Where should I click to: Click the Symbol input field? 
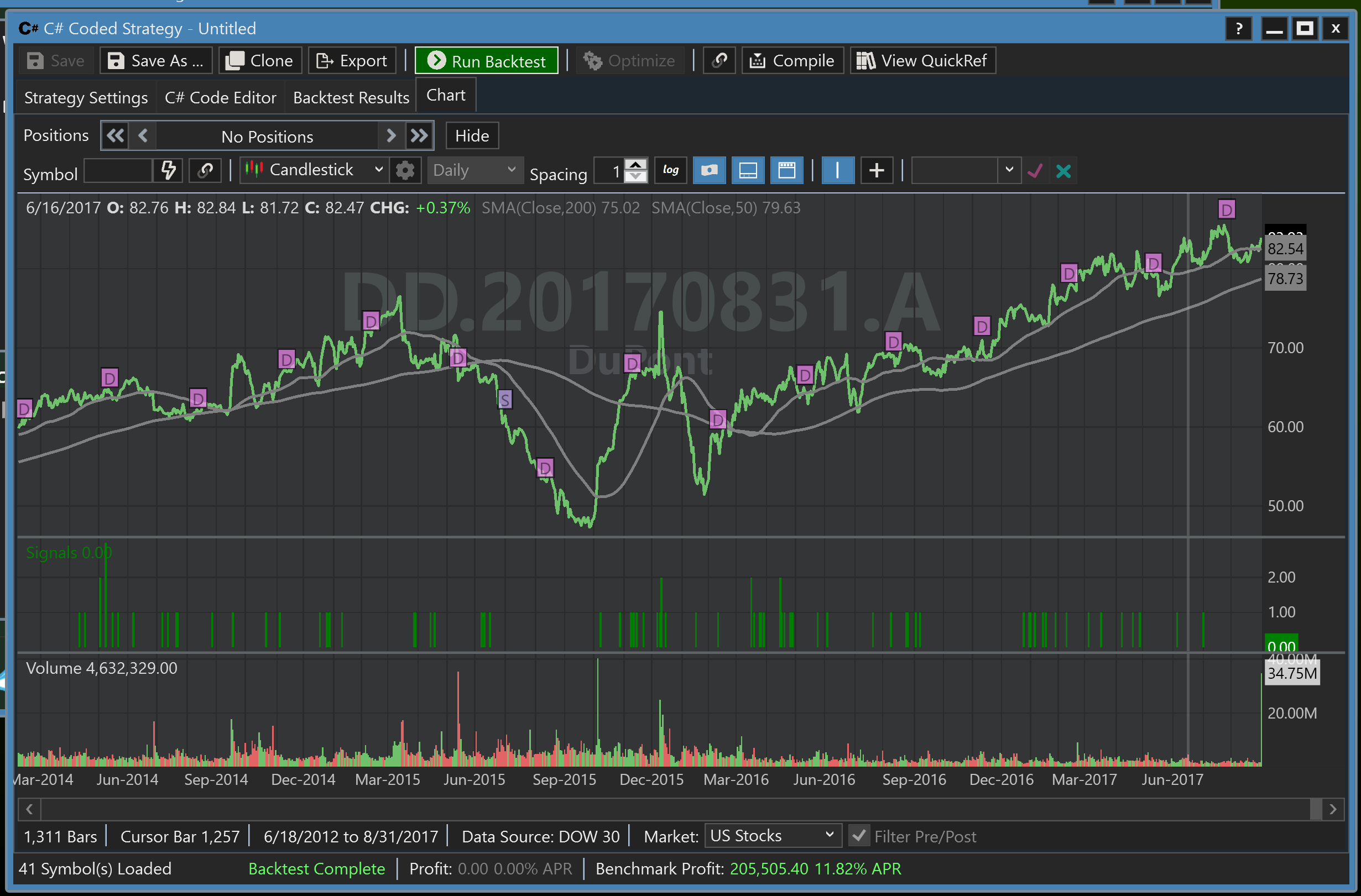(118, 171)
